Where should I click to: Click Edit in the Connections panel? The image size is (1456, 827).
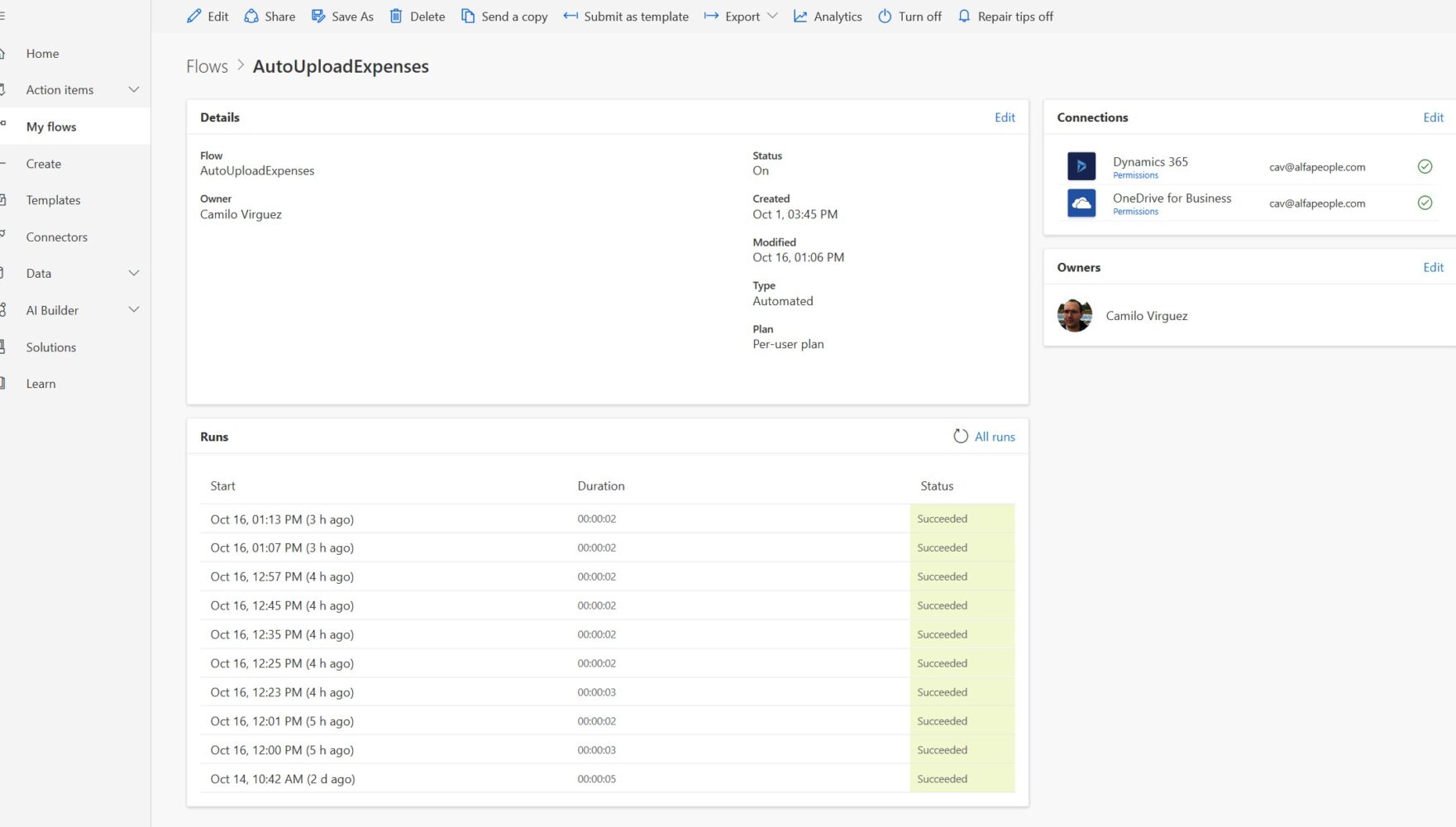pos(1433,117)
